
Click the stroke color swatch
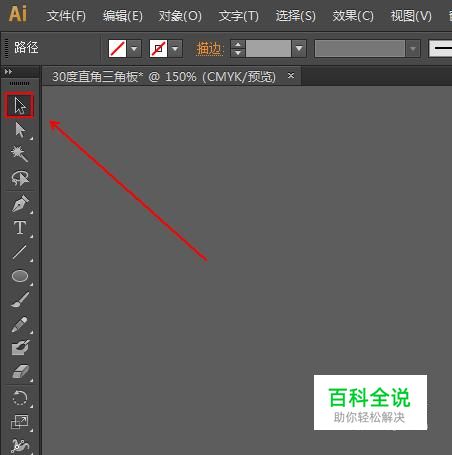158,49
